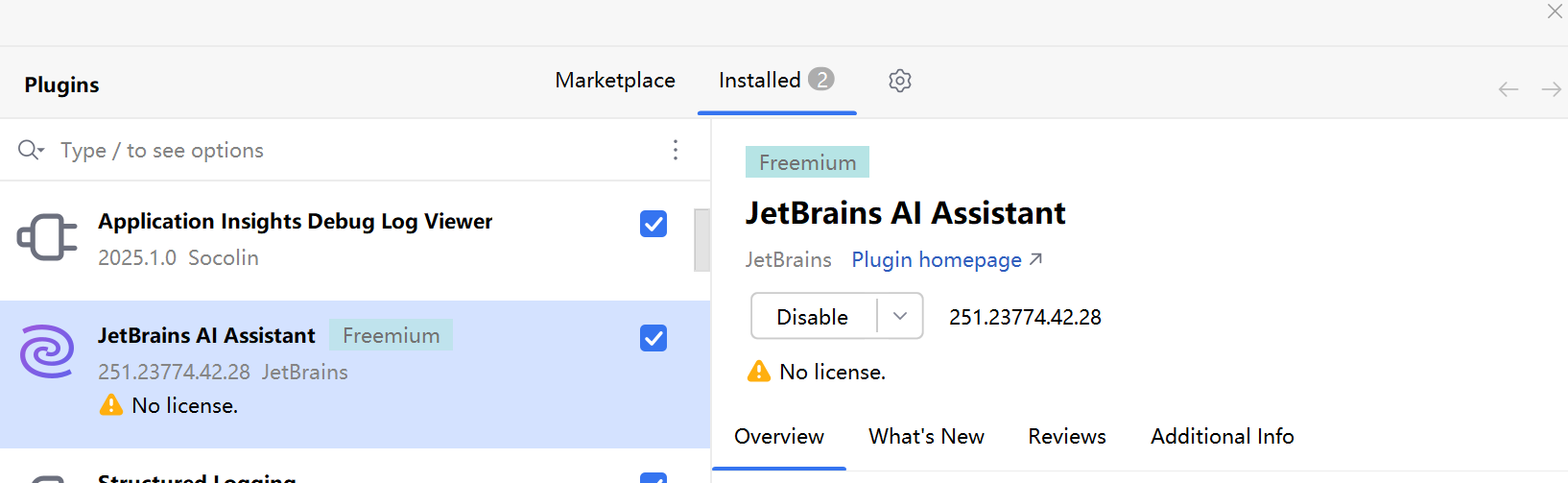Screen dimensions: 1568x483
Task: Open the What's New tab
Action: pyautogui.click(x=926, y=437)
